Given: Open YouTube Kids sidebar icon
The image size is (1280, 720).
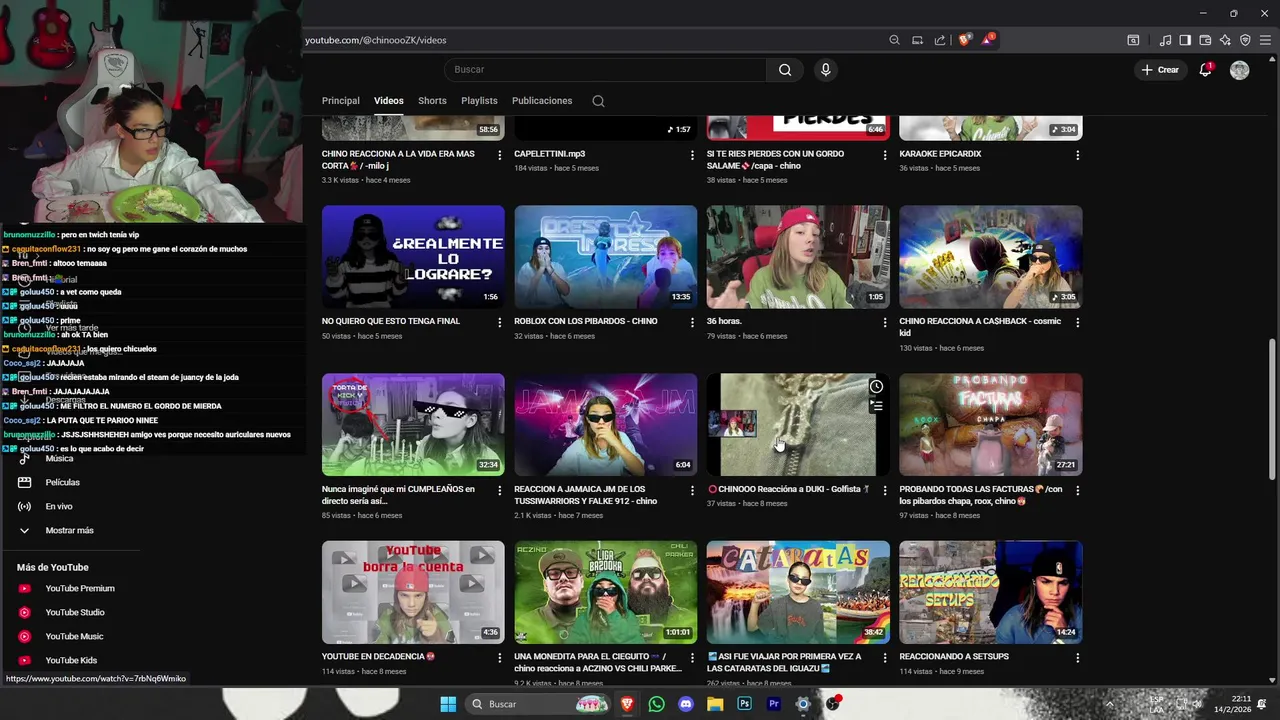Looking at the screenshot, I should click(x=24, y=661).
